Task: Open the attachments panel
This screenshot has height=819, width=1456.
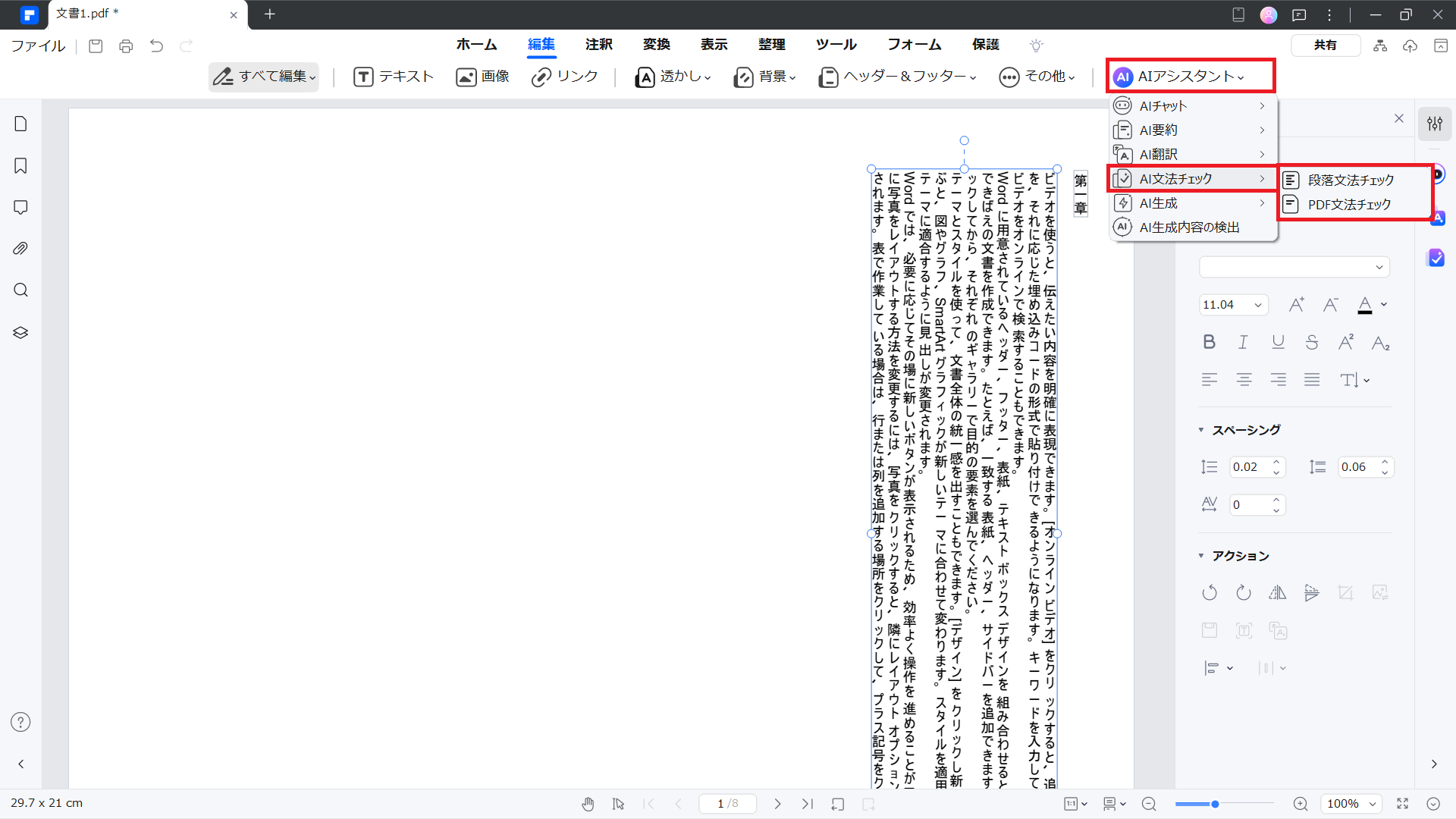Action: pos(20,249)
